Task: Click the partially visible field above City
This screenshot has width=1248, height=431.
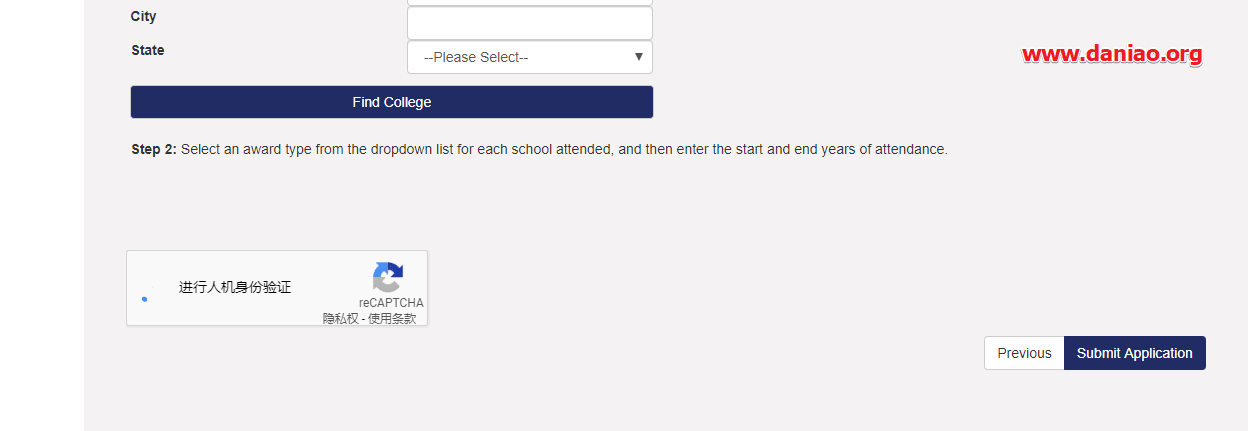Action: (x=530, y=3)
